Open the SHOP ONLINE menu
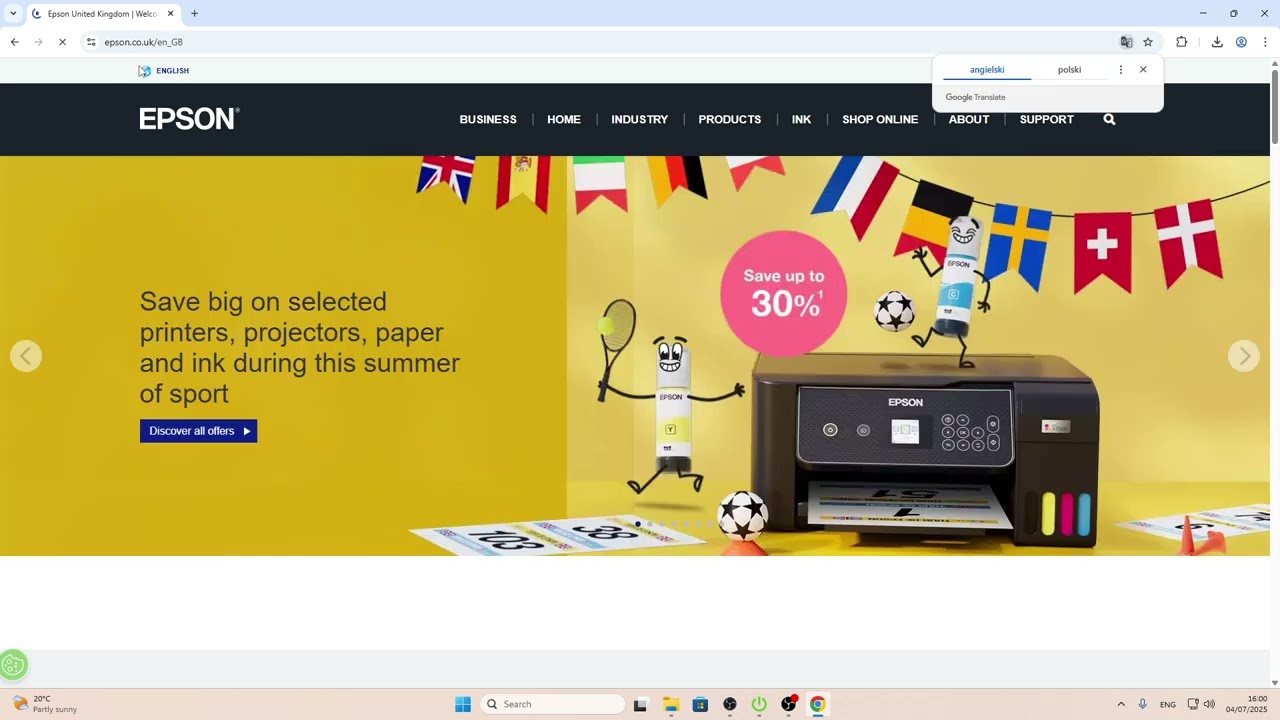 tap(880, 119)
